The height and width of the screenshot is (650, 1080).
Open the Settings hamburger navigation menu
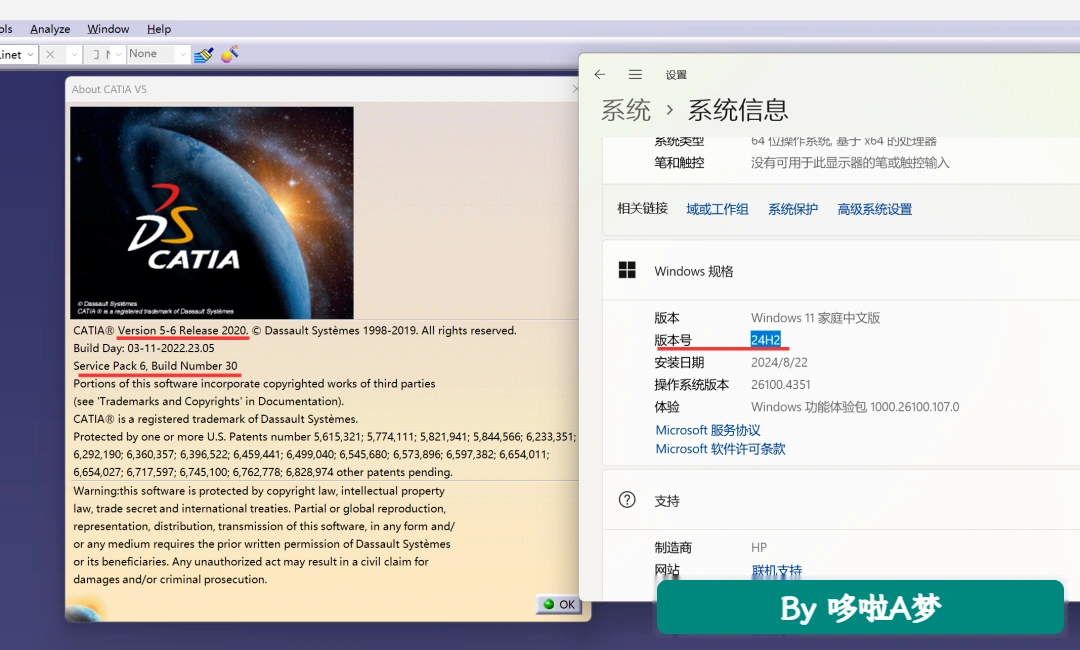[635, 74]
